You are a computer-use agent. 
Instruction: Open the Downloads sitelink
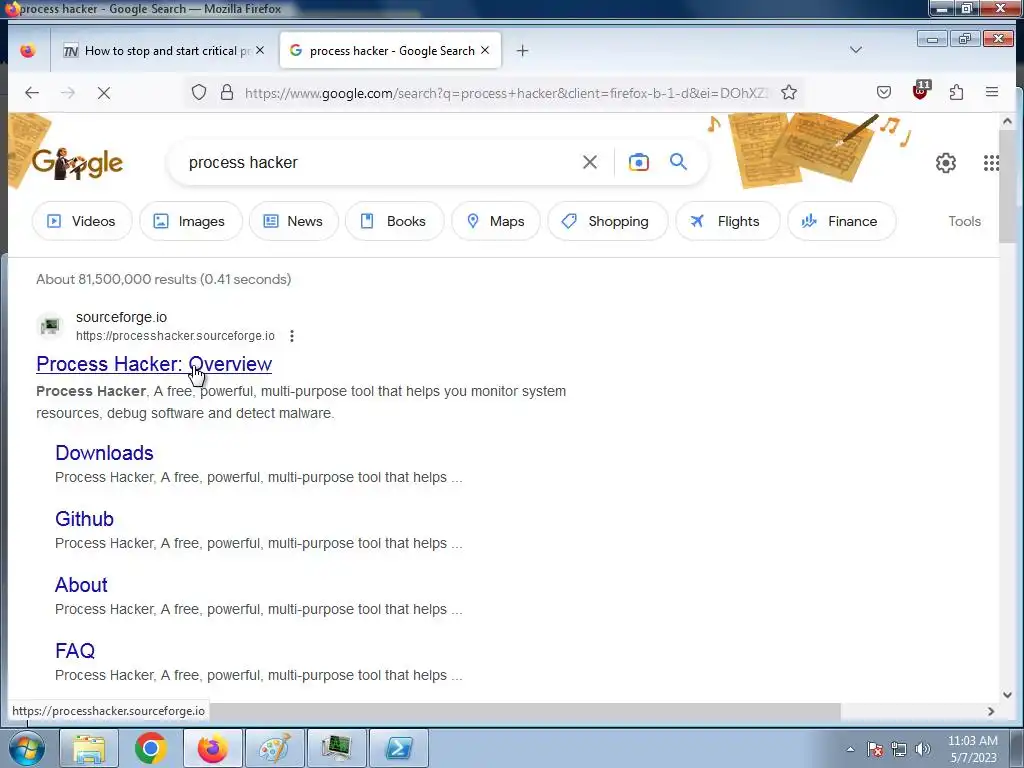[x=104, y=453]
